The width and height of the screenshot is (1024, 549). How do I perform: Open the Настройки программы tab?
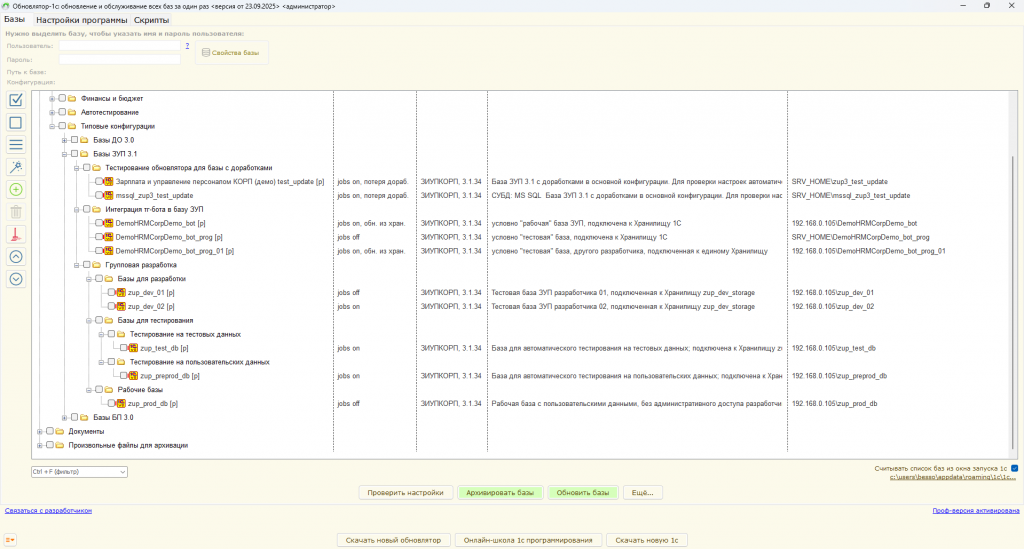pos(82,20)
